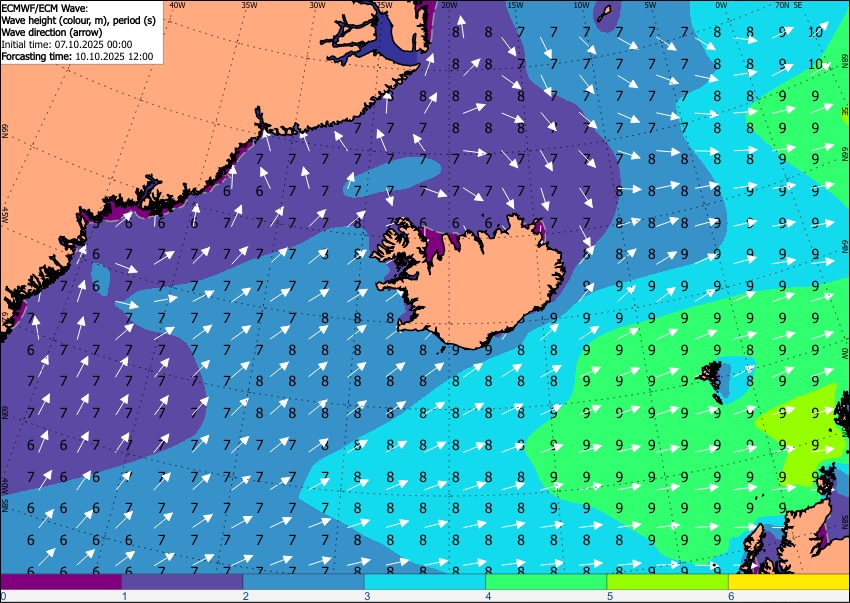Click the '25W' longitude label
Viewport: 850px width, 603px height.
click(384, 5)
